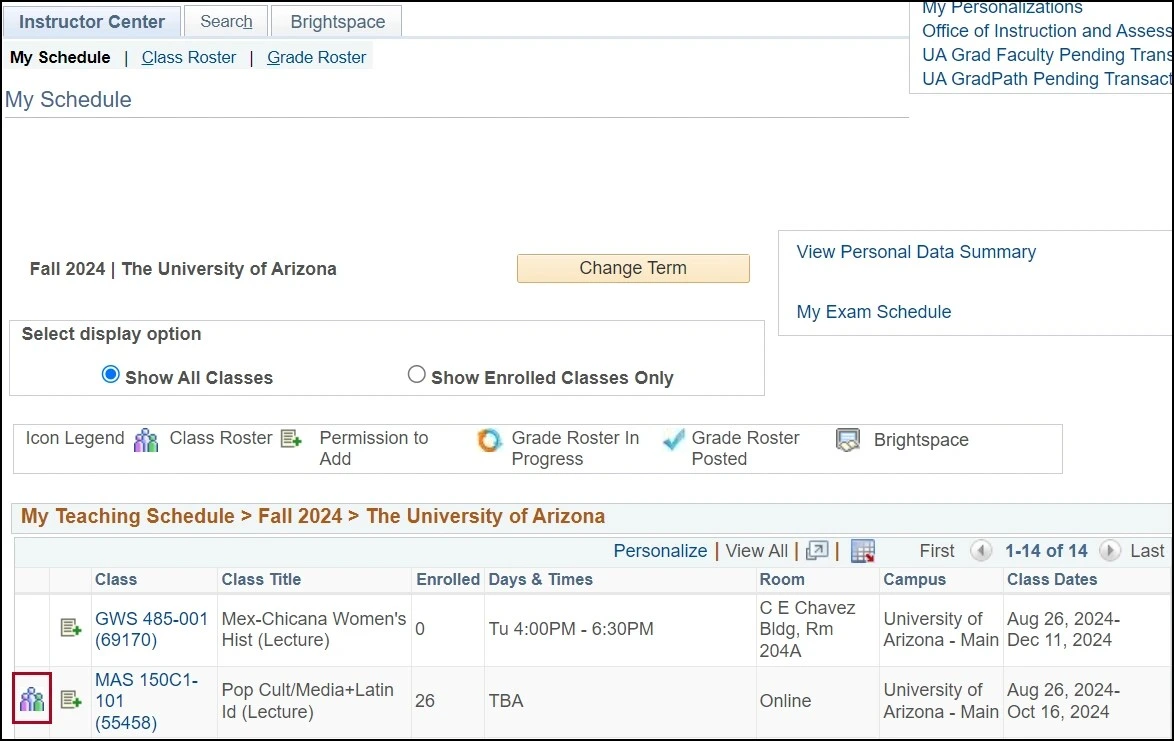
Task: Open the Brightspace tab
Action: tap(337, 22)
